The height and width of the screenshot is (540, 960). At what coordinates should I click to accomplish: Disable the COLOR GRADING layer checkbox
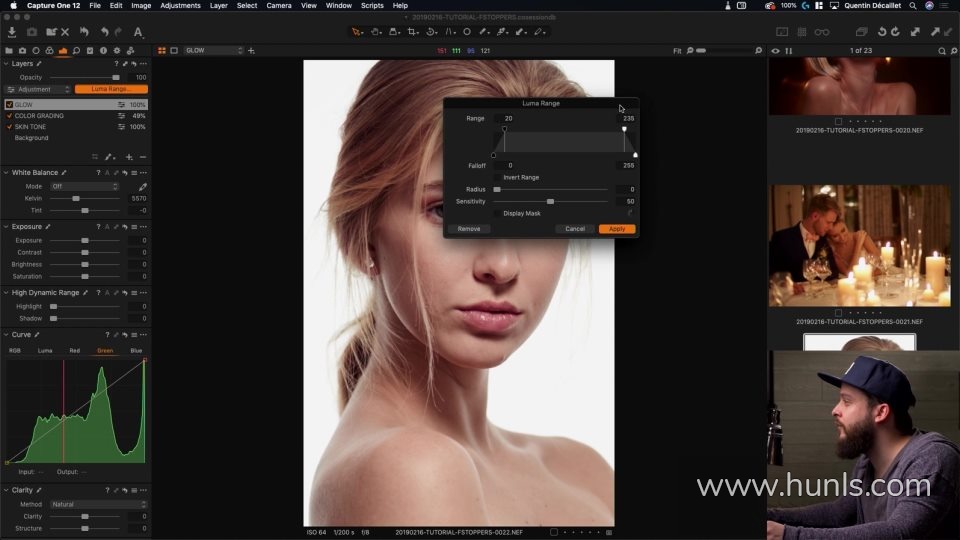(x=10, y=116)
